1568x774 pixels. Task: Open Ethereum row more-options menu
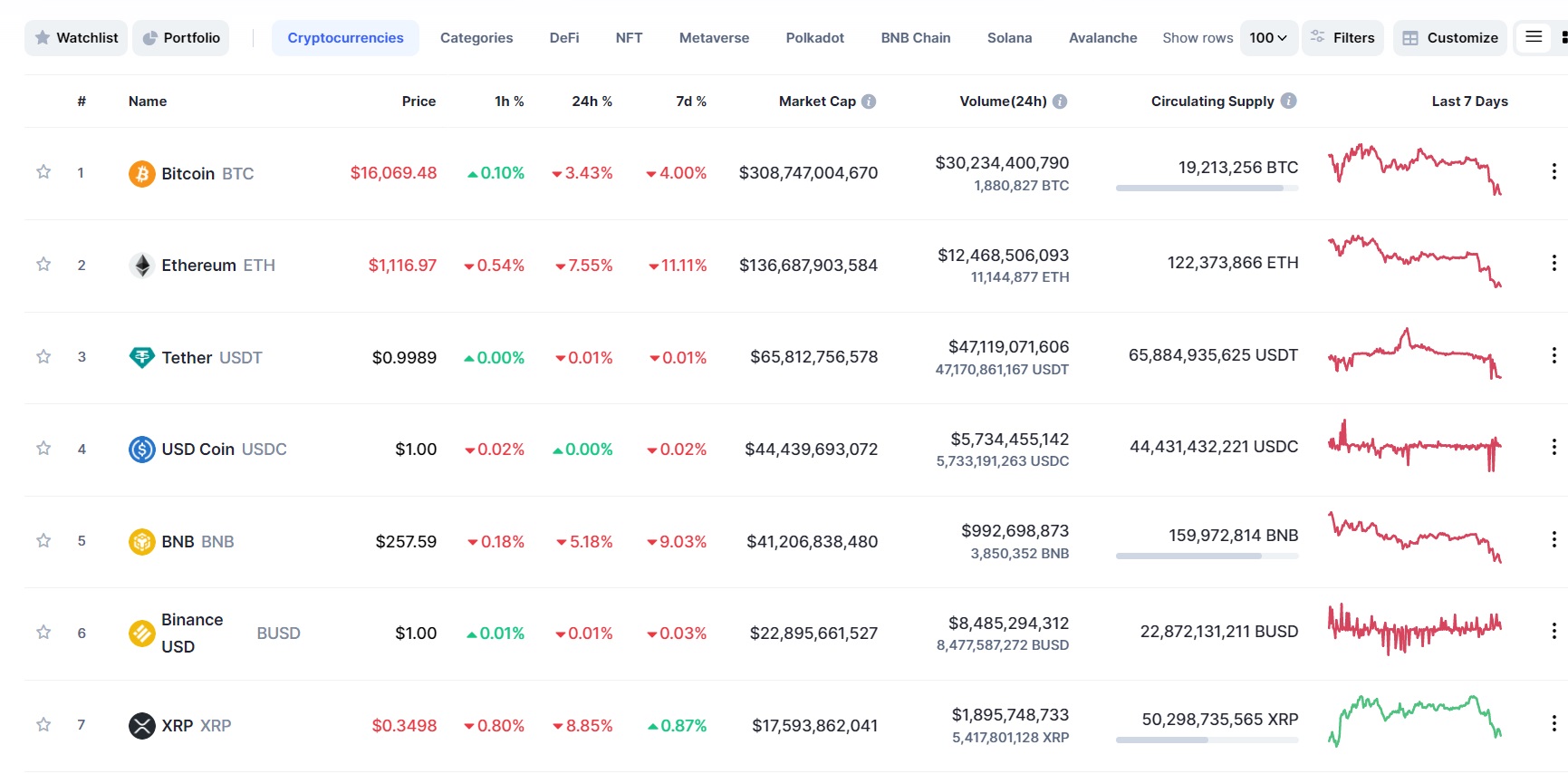[1554, 264]
